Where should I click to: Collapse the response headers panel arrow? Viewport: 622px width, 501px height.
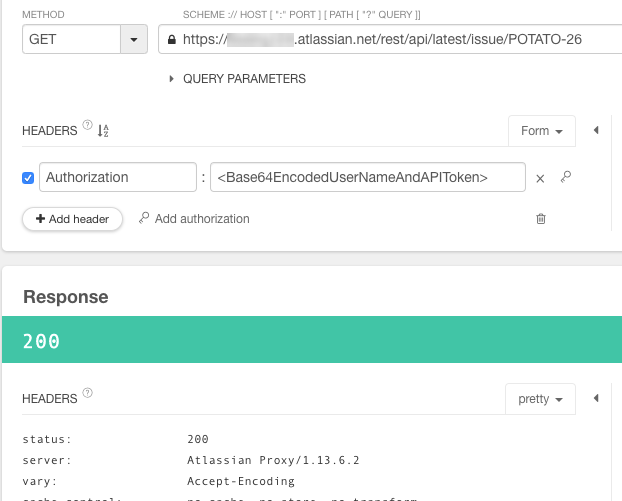596,398
